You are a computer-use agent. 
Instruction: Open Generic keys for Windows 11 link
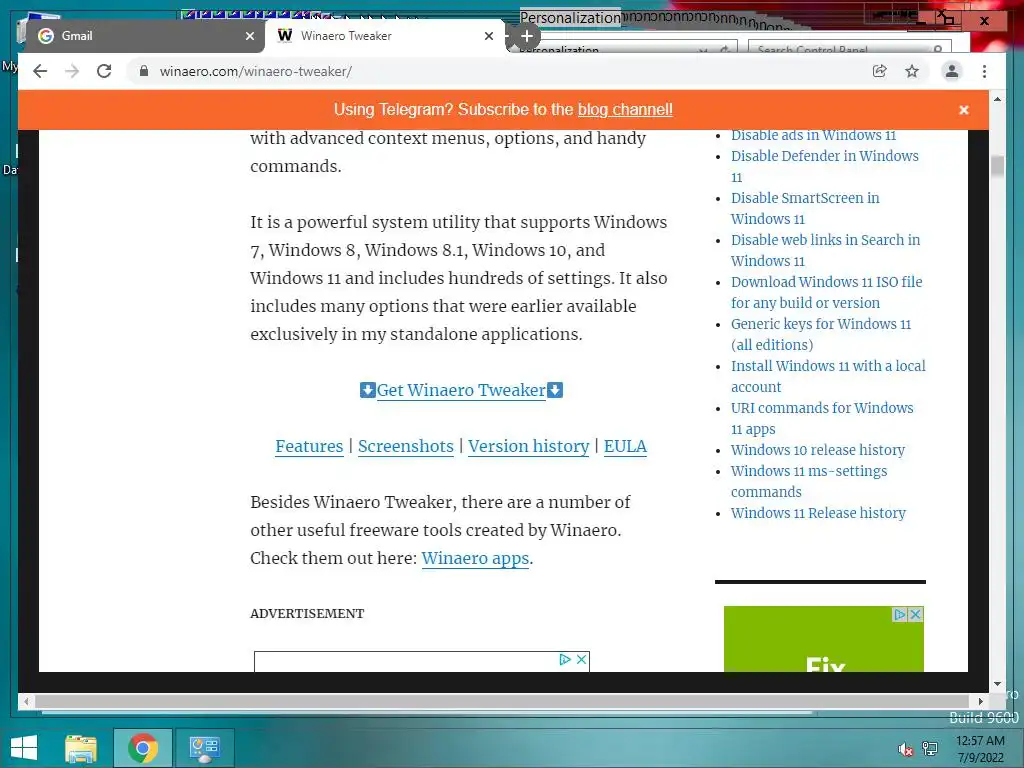(x=821, y=334)
